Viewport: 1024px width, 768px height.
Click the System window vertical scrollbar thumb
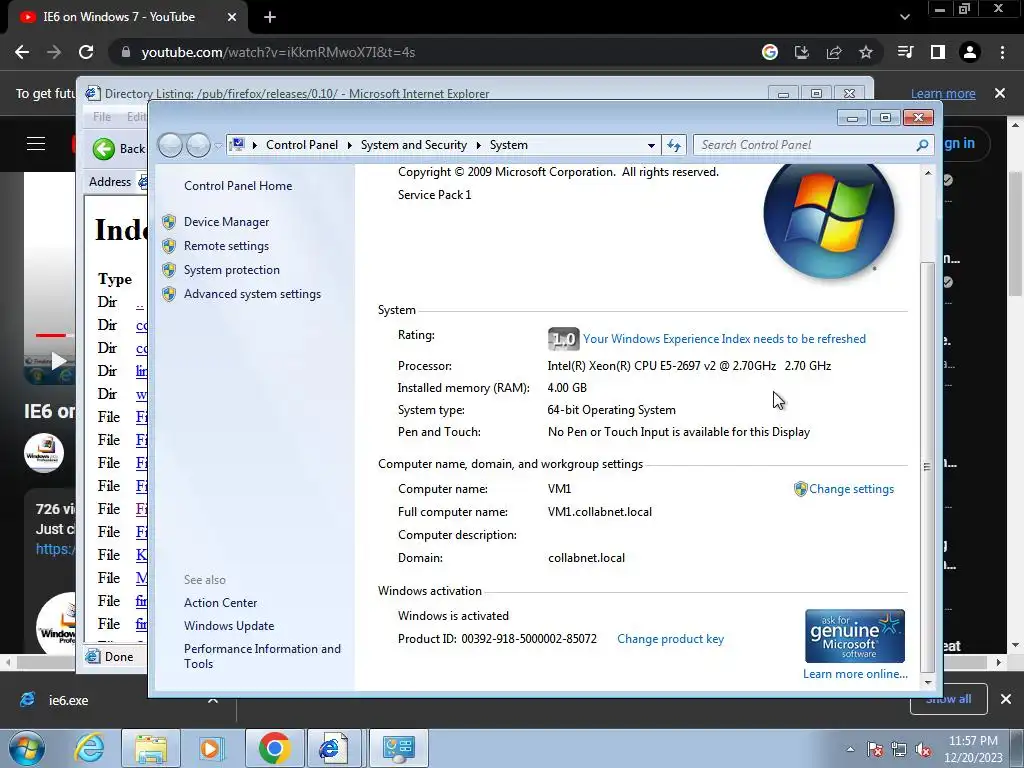[x=927, y=466]
